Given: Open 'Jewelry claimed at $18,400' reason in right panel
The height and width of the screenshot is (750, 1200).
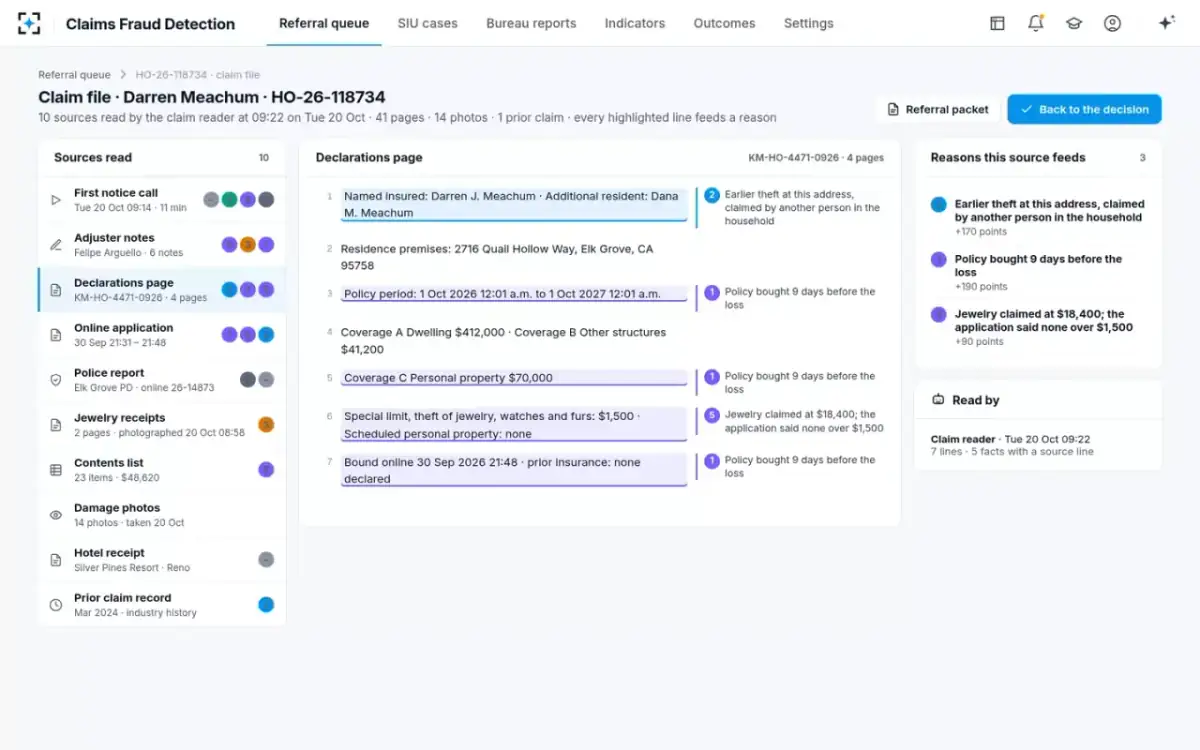Looking at the screenshot, I should tap(1037, 328).
